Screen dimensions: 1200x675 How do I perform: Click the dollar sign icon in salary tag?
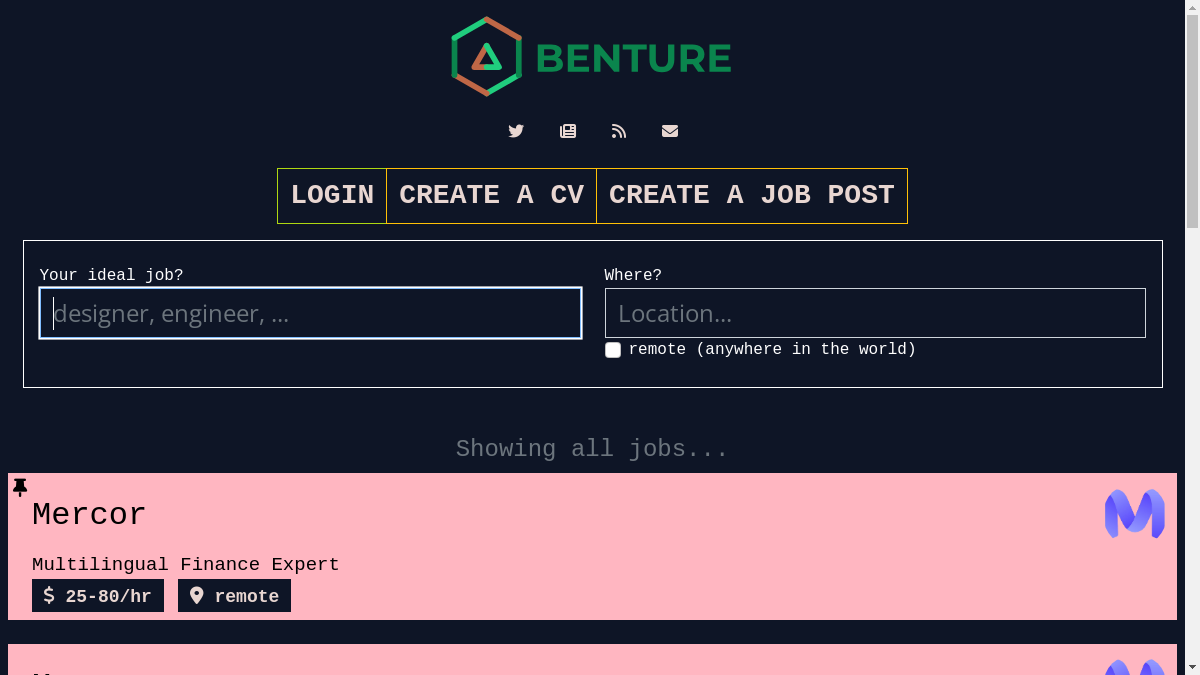pos(49,596)
